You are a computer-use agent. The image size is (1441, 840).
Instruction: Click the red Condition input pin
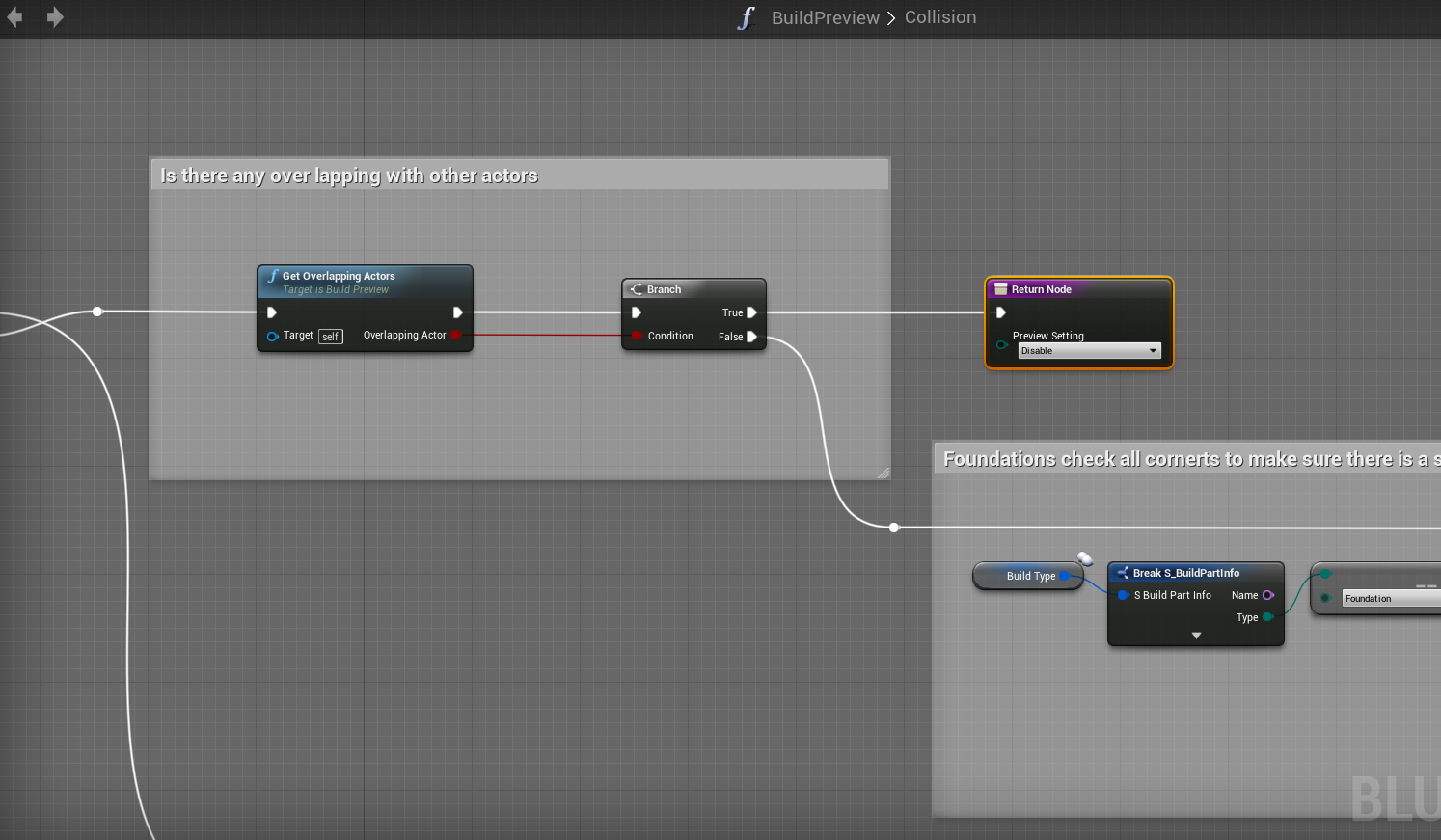coord(637,336)
